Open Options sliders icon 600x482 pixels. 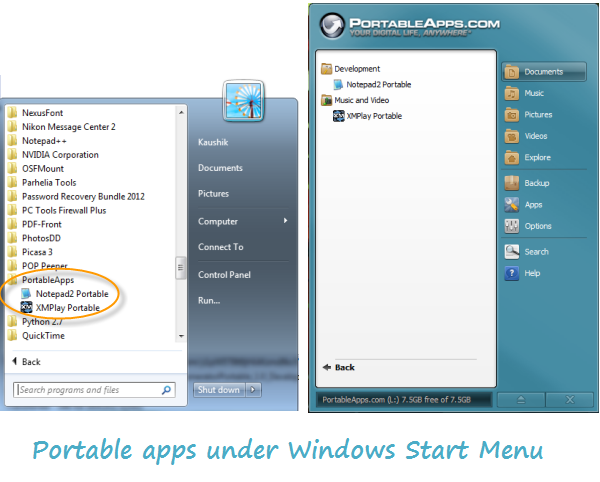tap(512, 226)
